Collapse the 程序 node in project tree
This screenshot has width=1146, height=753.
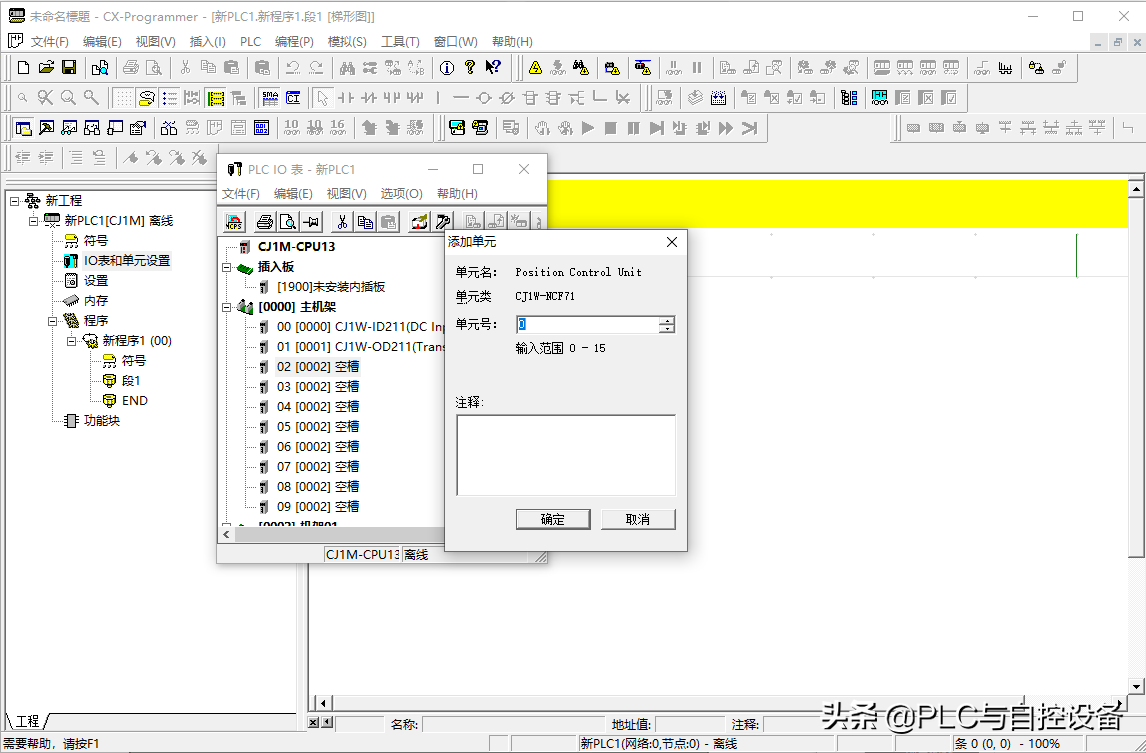(x=53, y=321)
